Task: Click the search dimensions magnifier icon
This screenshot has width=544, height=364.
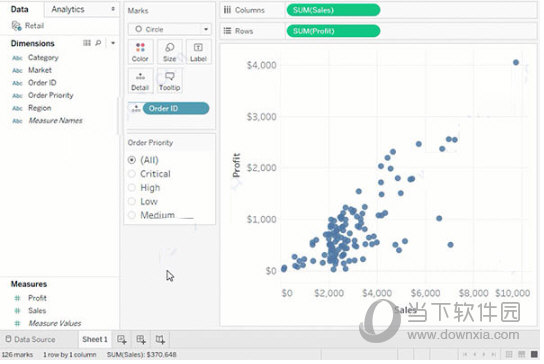Action: tap(99, 43)
